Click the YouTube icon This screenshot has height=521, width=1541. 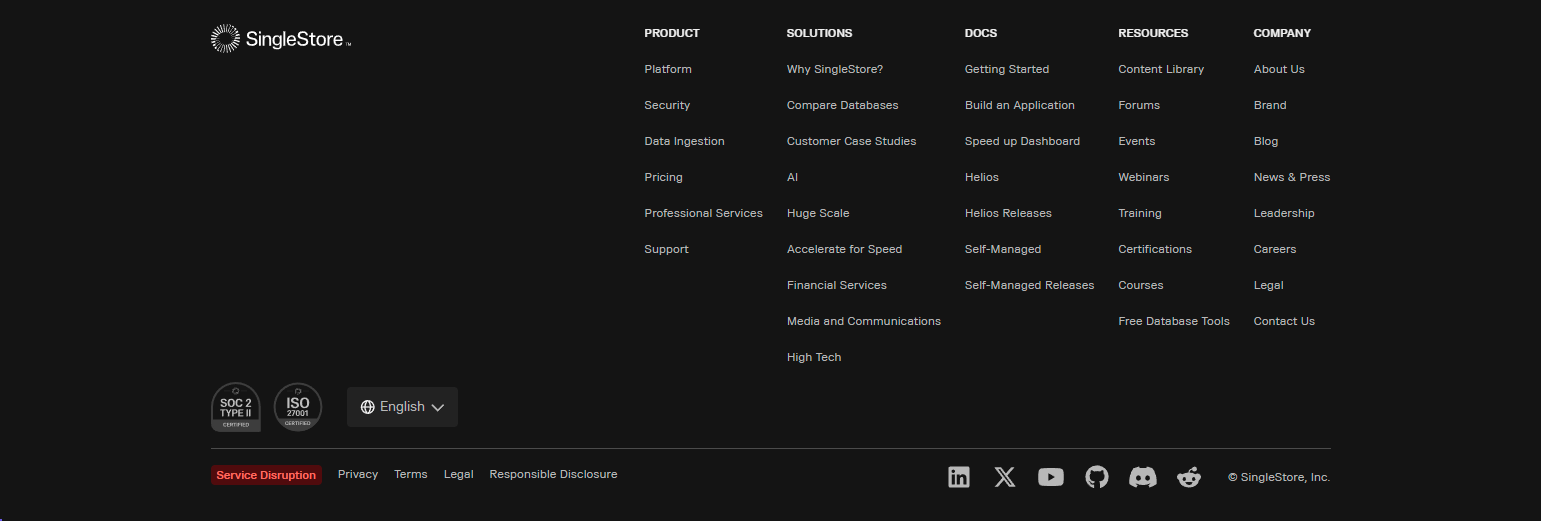(1051, 477)
